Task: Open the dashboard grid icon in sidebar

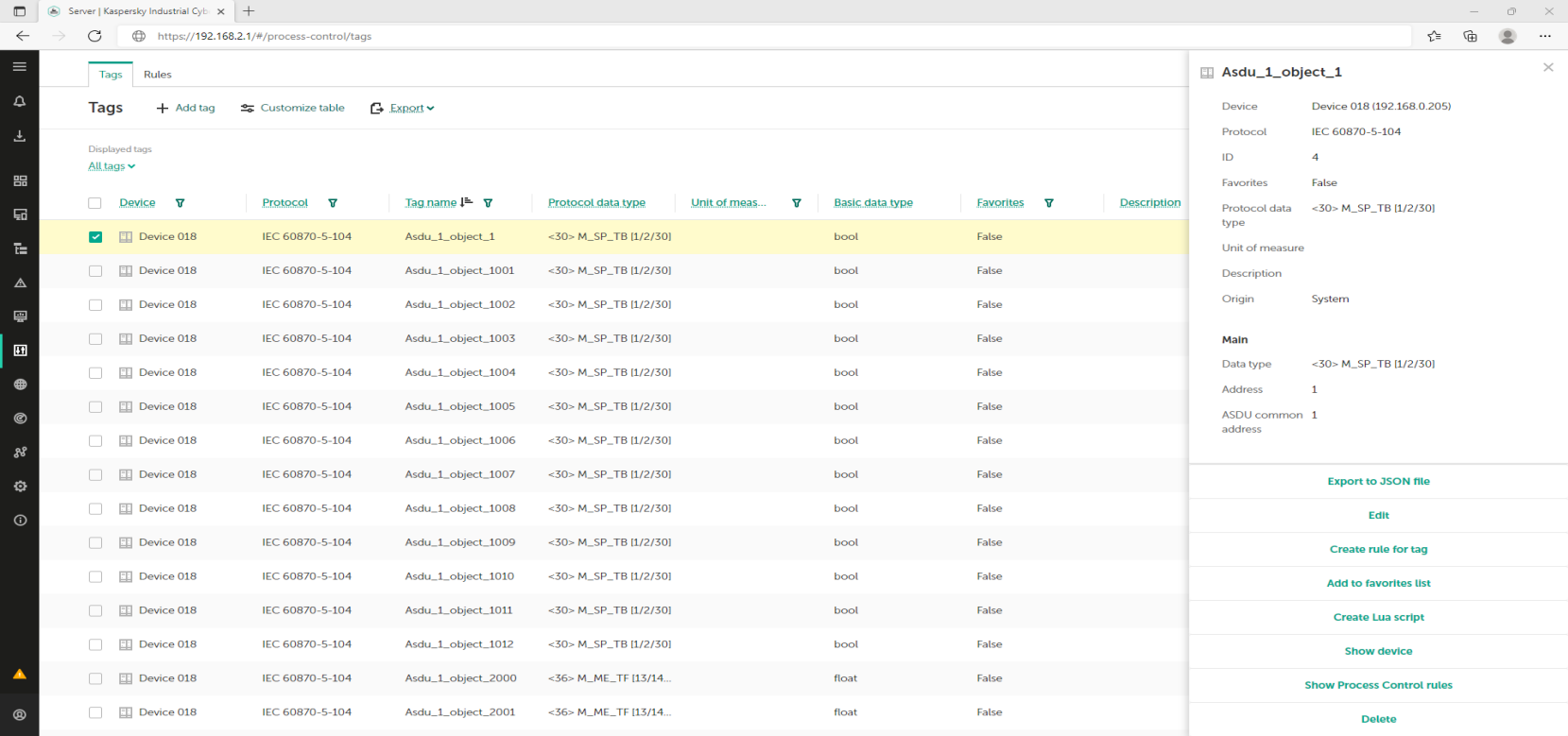Action: coord(20,180)
